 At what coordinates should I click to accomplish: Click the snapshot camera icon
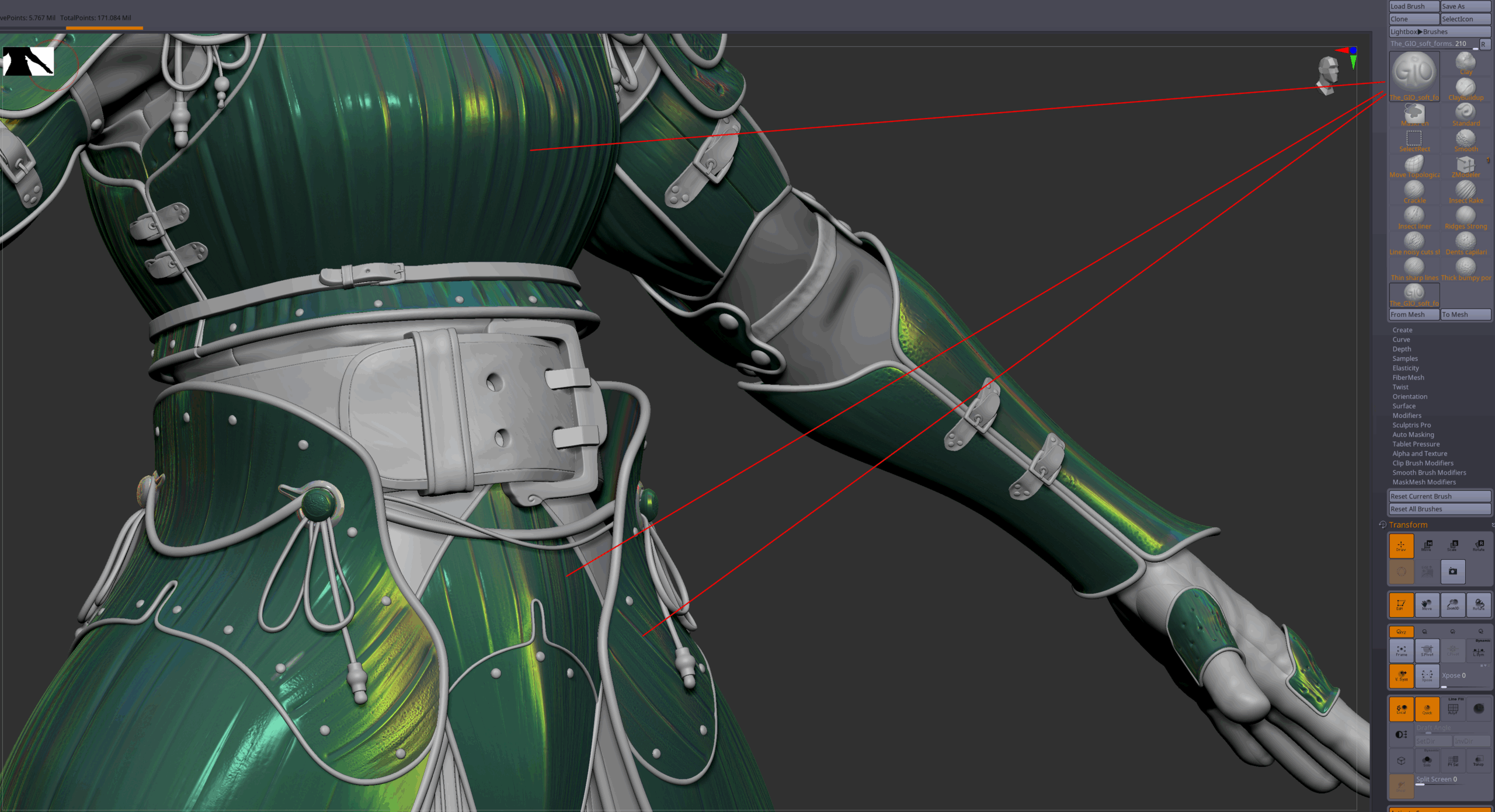coord(1452,571)
